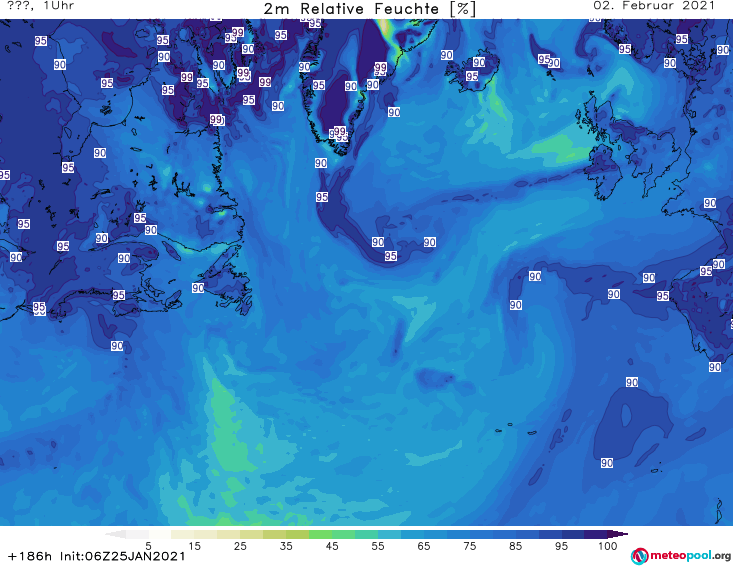The image size is (733, 566).
Task: Click legend value '85'
Action: (x=516, y=546)
